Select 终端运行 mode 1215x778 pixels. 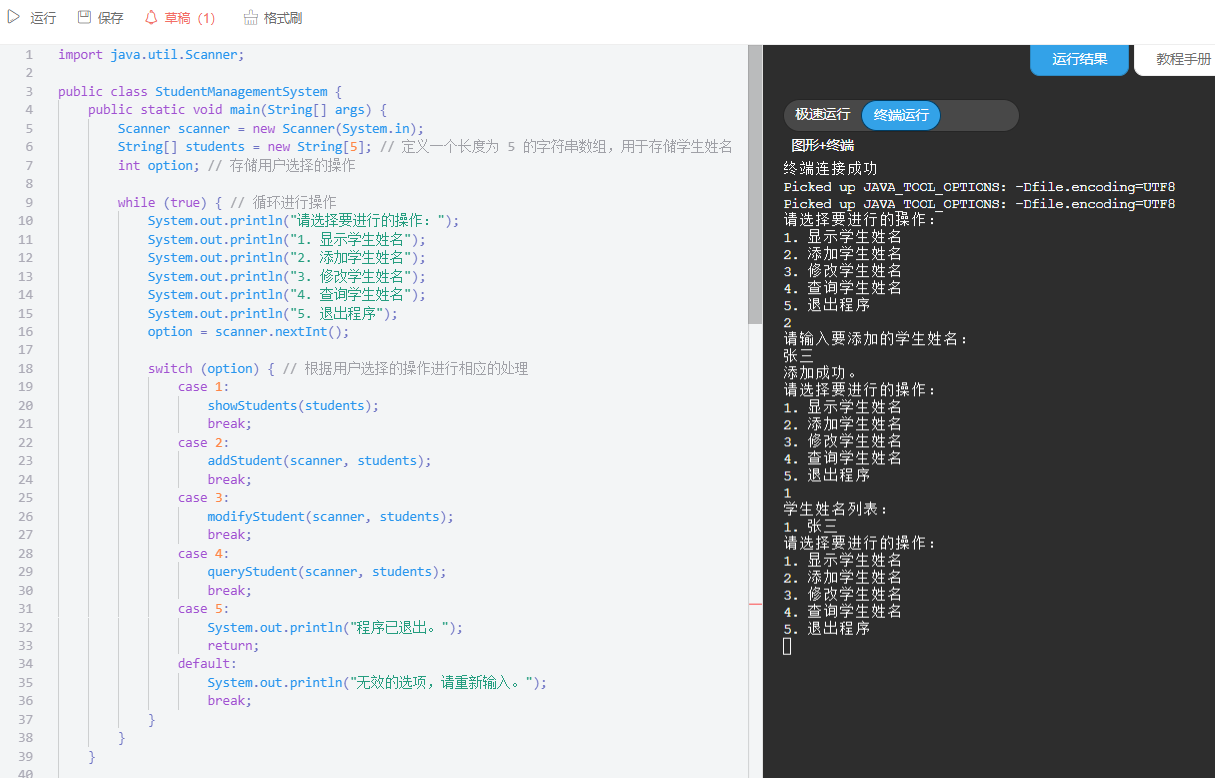[x=901, y=115]
